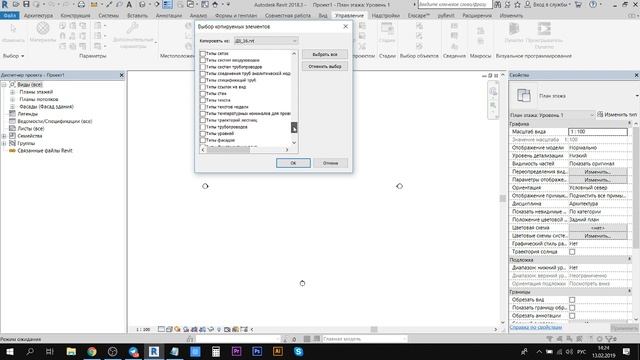
Task: Check the 'Типы фасадов' checkbox
Action: tap(203, 140)
